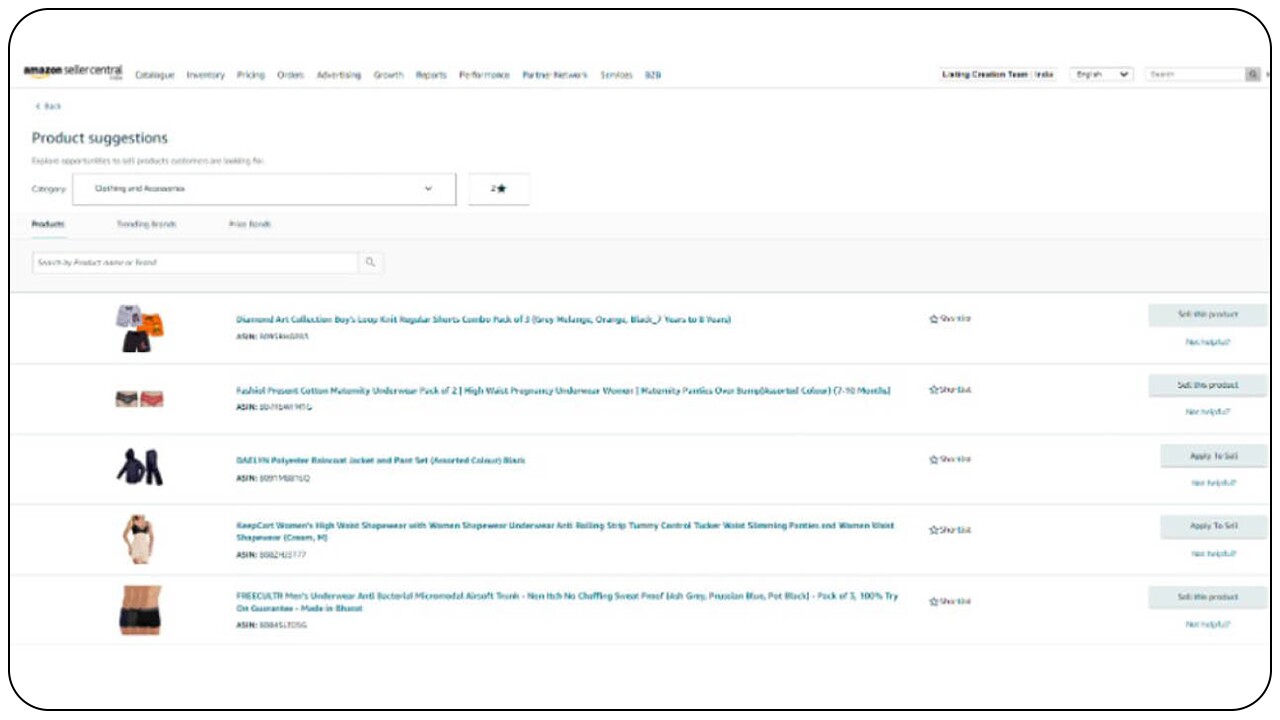Click the KeepCart shapewear product thumbnail
Image resolution: width=1280 pixels, height=720 pixels.
click(x=139, y=538)
